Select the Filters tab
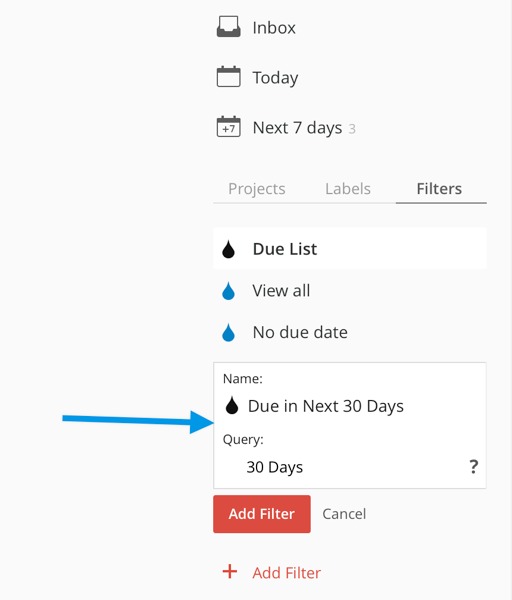Image resolution: width=512 pixels, height=600 pixels. pyautogui.click(x=439, y=189)
